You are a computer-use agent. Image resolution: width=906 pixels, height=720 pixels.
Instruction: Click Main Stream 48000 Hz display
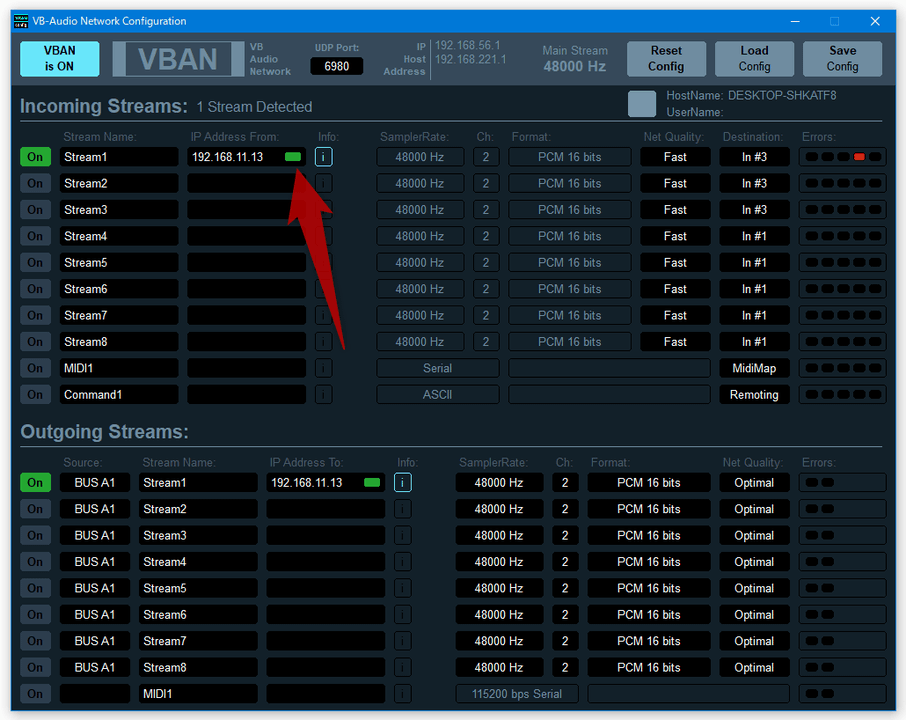click(574, 59)
